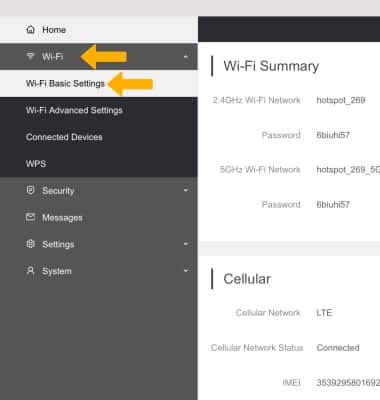Expand the Security submenu arrow
The width and height of the screenshot is (380, 400).
(186, 191)
